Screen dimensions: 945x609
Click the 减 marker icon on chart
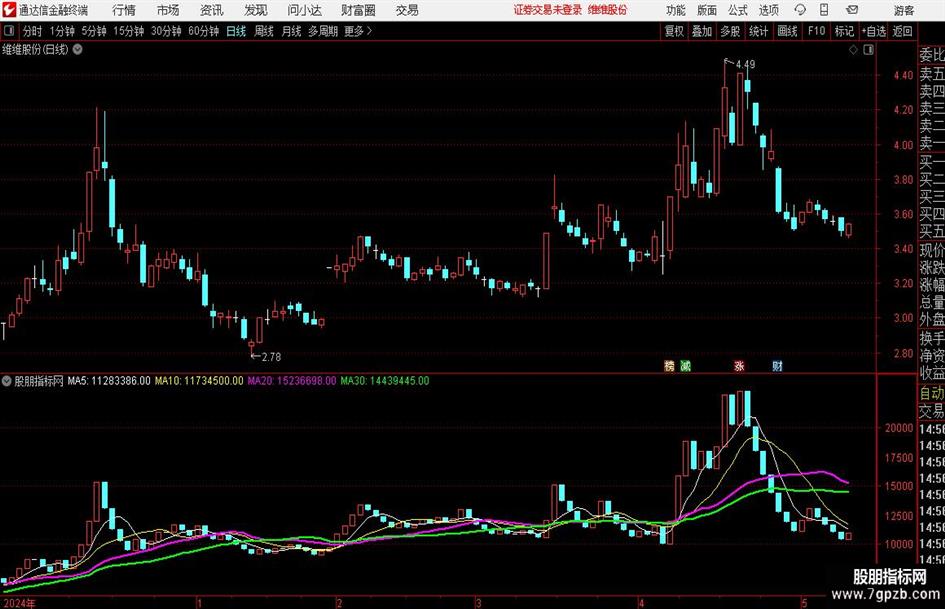pyautogui.click(x=685, y=366)
